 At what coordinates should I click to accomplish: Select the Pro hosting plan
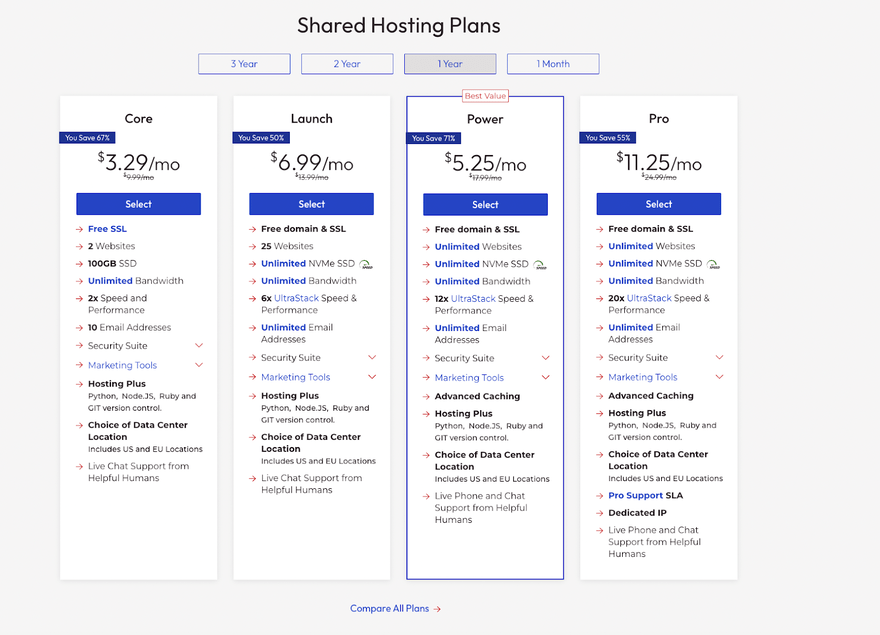pyautogui.click(x=659, y=204)
